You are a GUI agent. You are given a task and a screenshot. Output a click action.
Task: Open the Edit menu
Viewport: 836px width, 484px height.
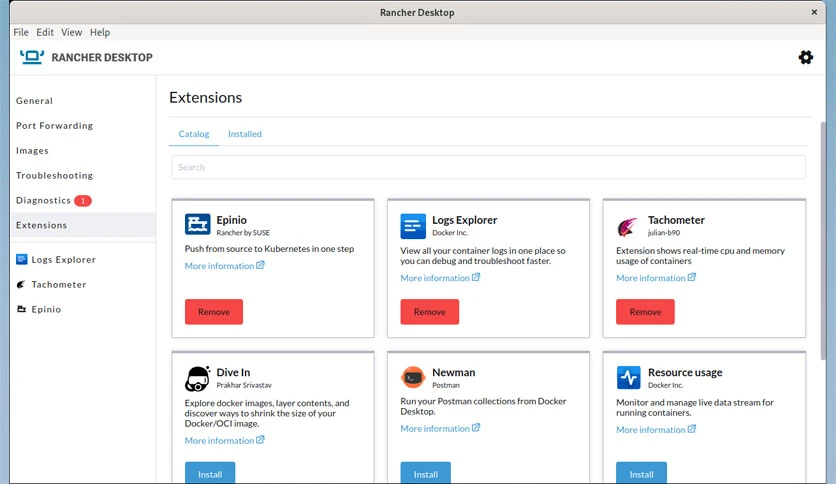(45, 33)
